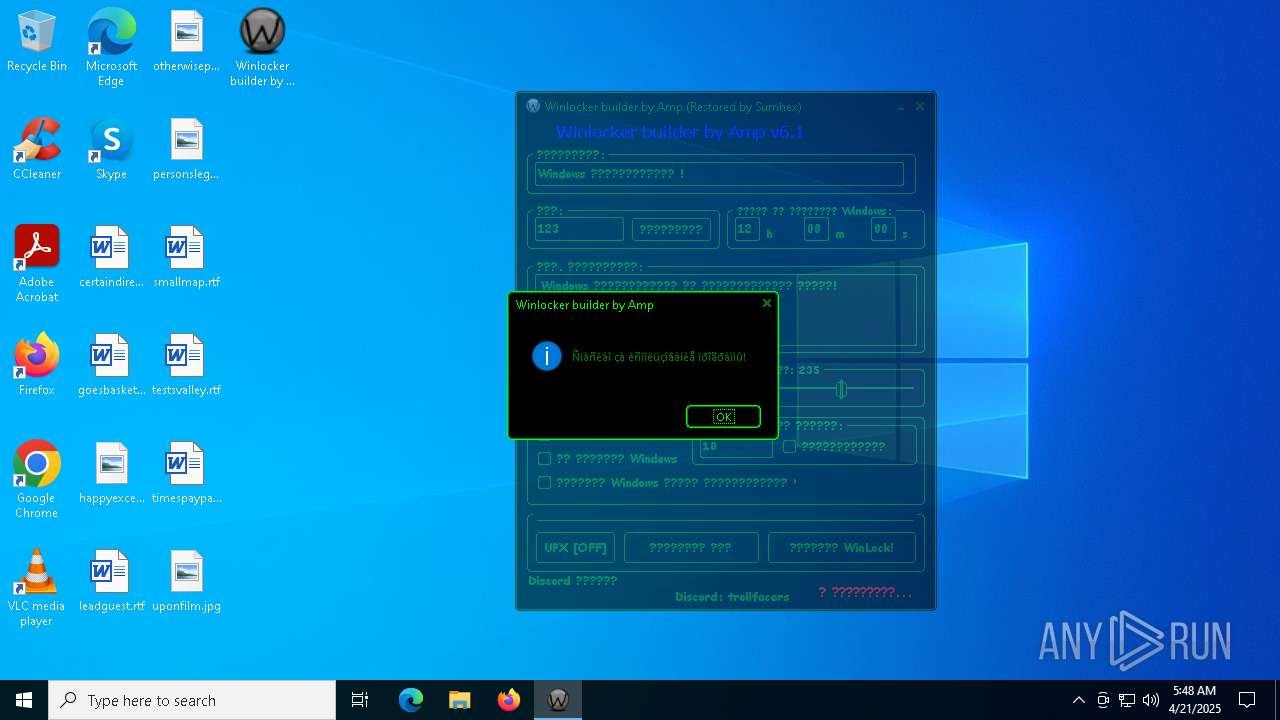
Task: Open Recycle Bin on desktop
Action: pyautogui.click(x=37, y=41)
